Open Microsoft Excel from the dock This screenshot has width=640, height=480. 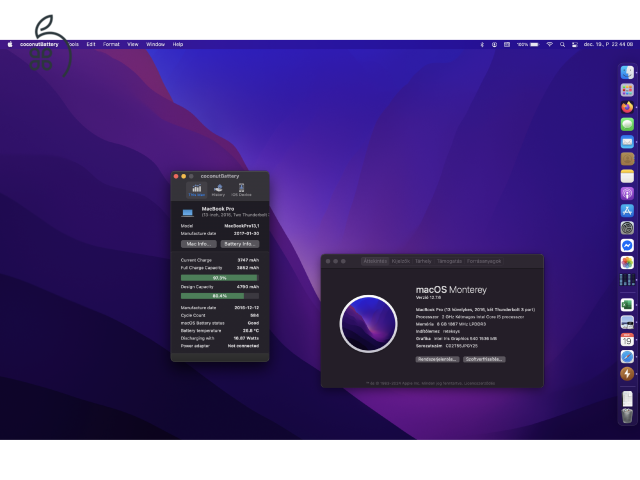627,304
